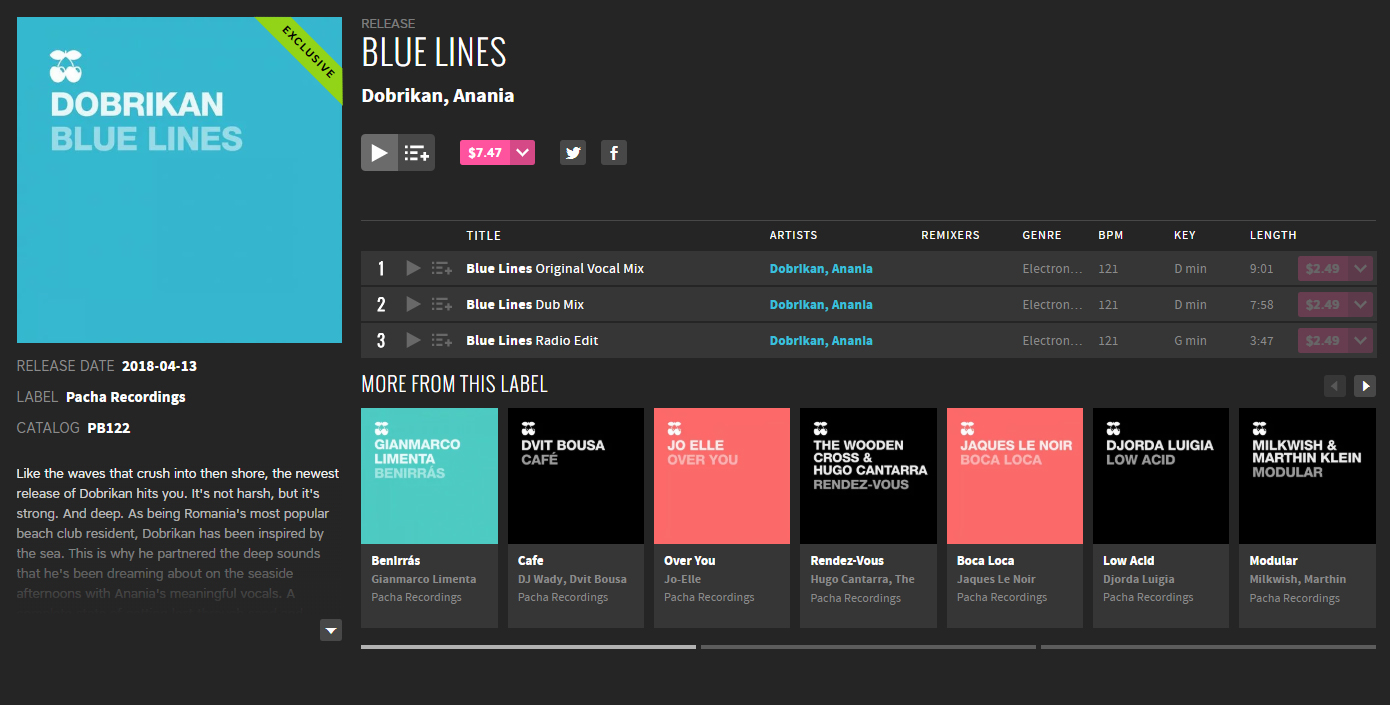Play Blue Lines Radio Edit
Image resolution: width=1390 pixels, height=705 pixels.
(x=413, y=340)
